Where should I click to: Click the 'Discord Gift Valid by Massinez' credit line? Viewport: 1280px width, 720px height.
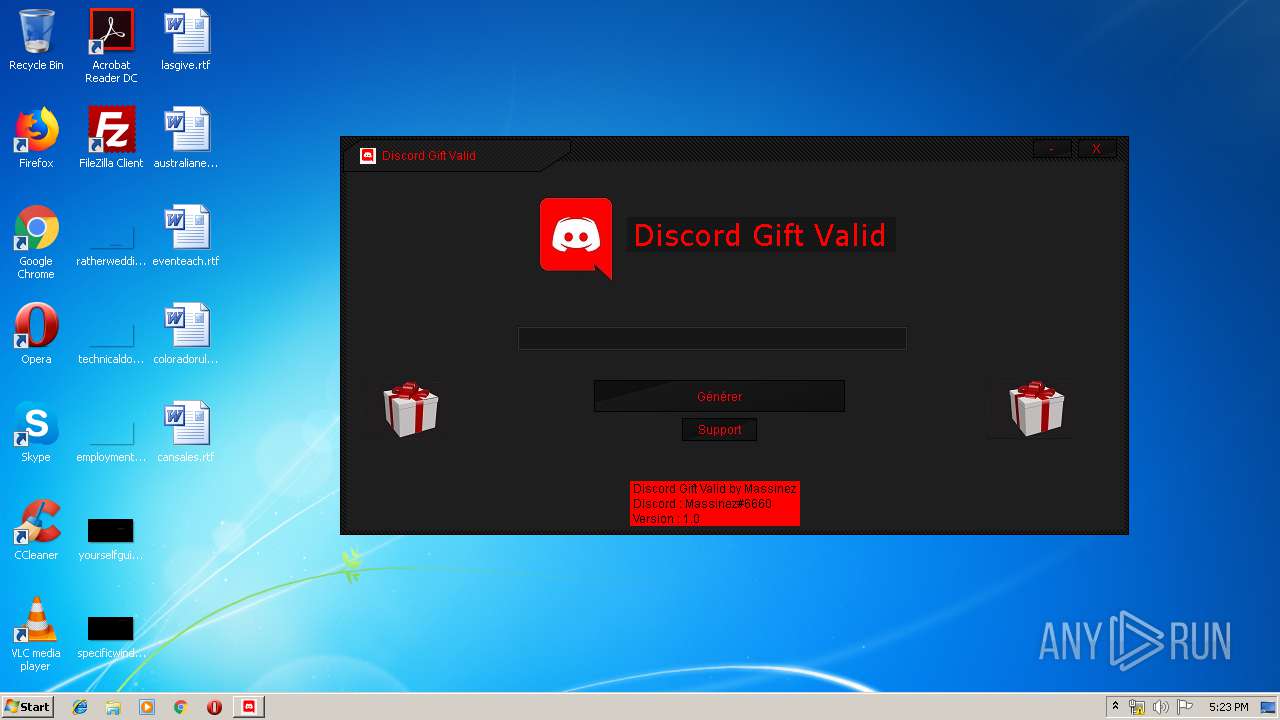click(715, 489)
